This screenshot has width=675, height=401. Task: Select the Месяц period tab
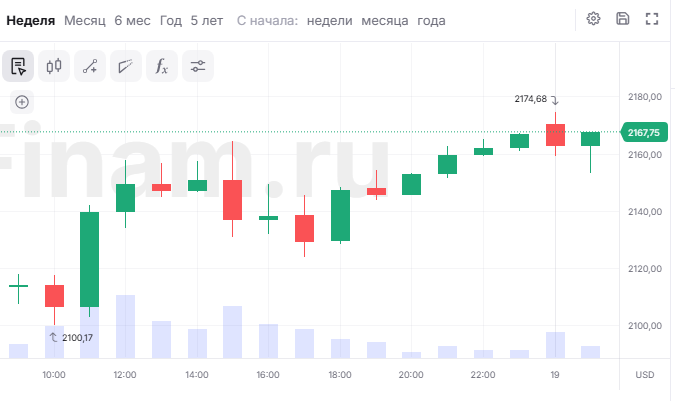[85, 21]
